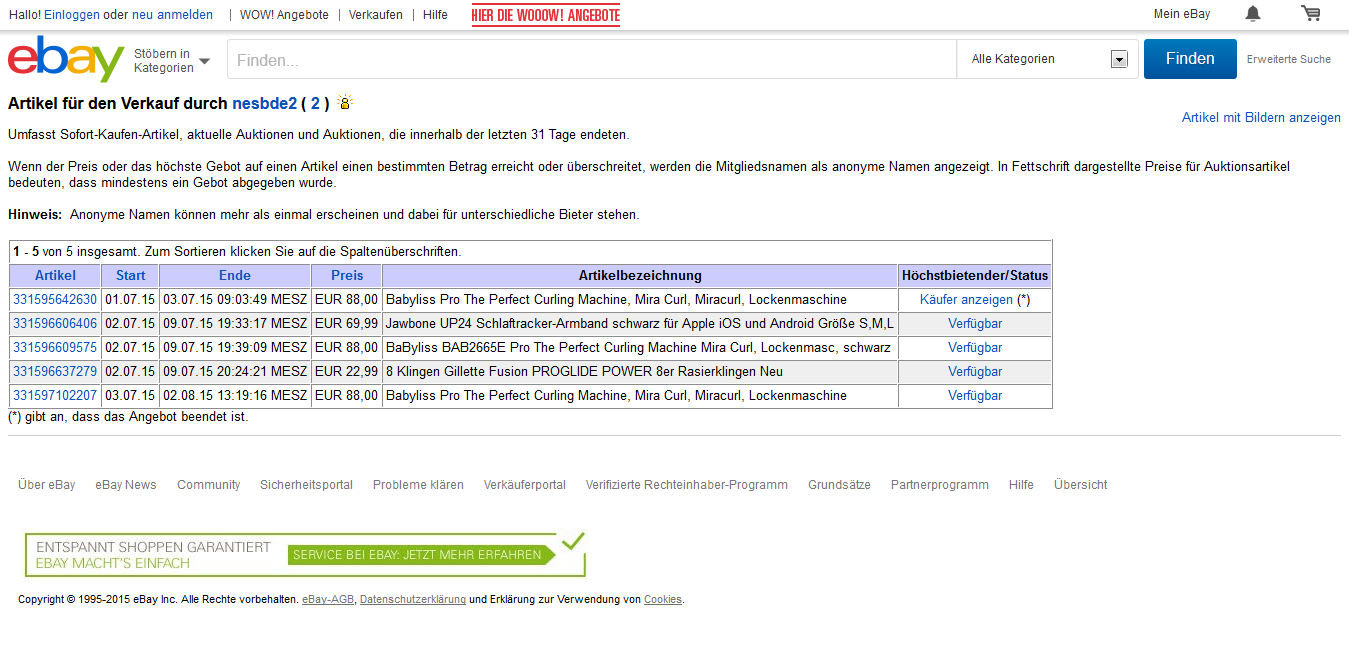Screen dimensions: 1349x657
Task: Open the Cookies link
Action: pyautogui.click(x=663, y=600)
